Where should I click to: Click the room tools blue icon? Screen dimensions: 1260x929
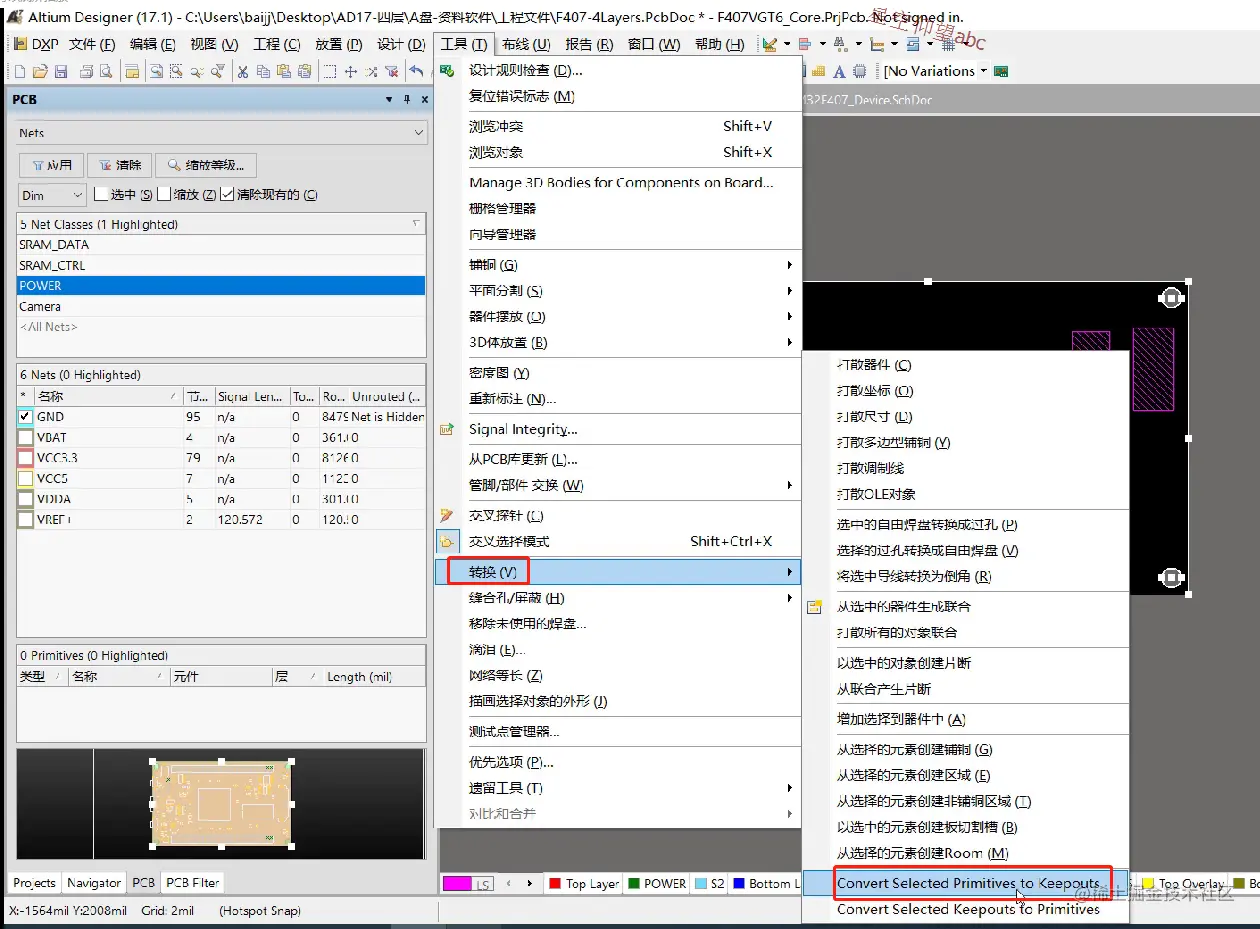(913, 44)
